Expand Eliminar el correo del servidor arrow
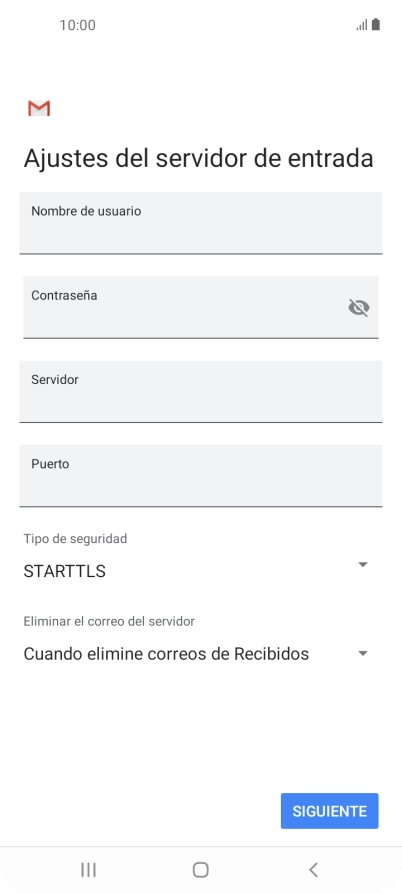 click(363, 653)
